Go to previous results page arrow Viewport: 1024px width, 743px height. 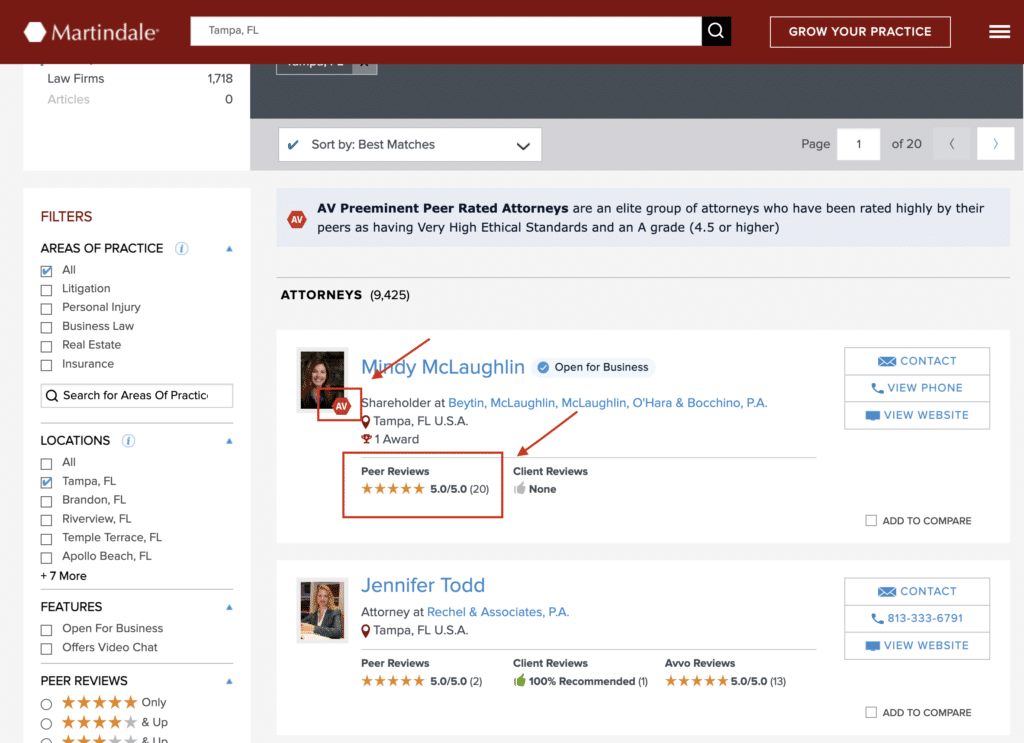click(951, 144)
